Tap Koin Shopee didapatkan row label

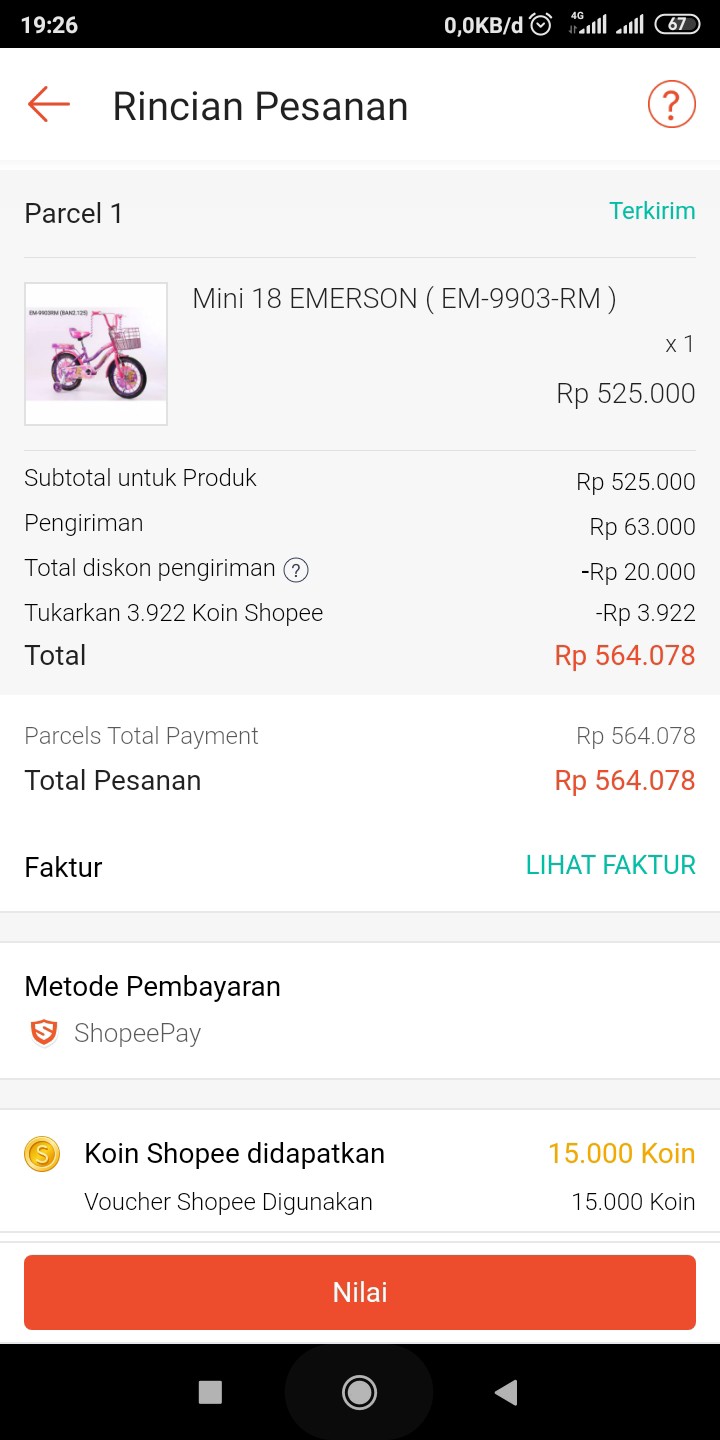tap(234, 1153)
